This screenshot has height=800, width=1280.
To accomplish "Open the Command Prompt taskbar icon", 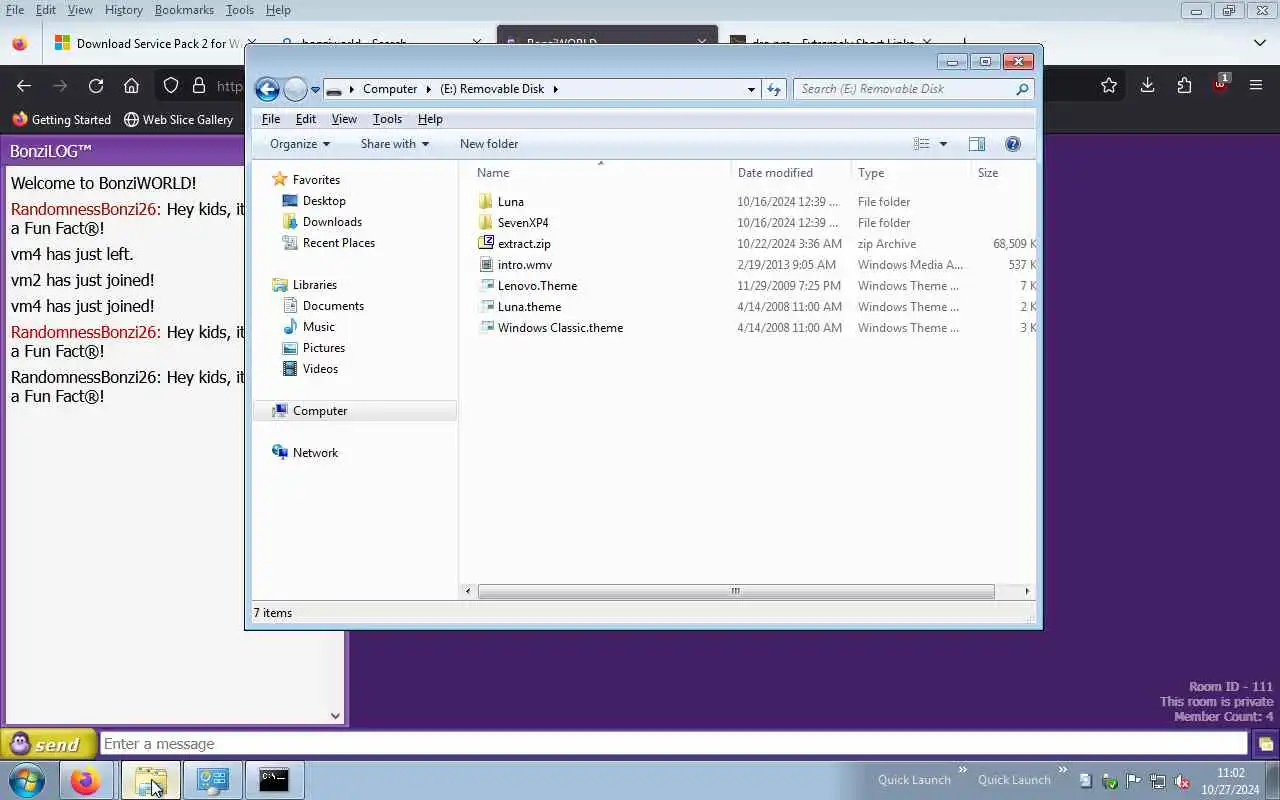I will click(x=274, y=780).
